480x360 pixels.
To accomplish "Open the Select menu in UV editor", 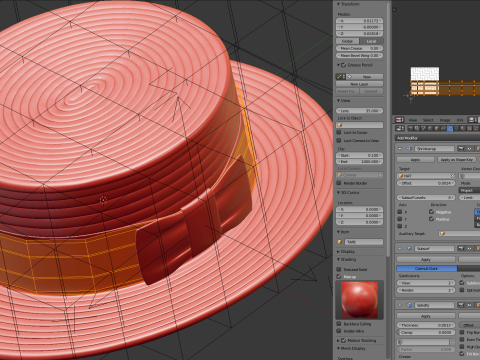I will [428, 120].
